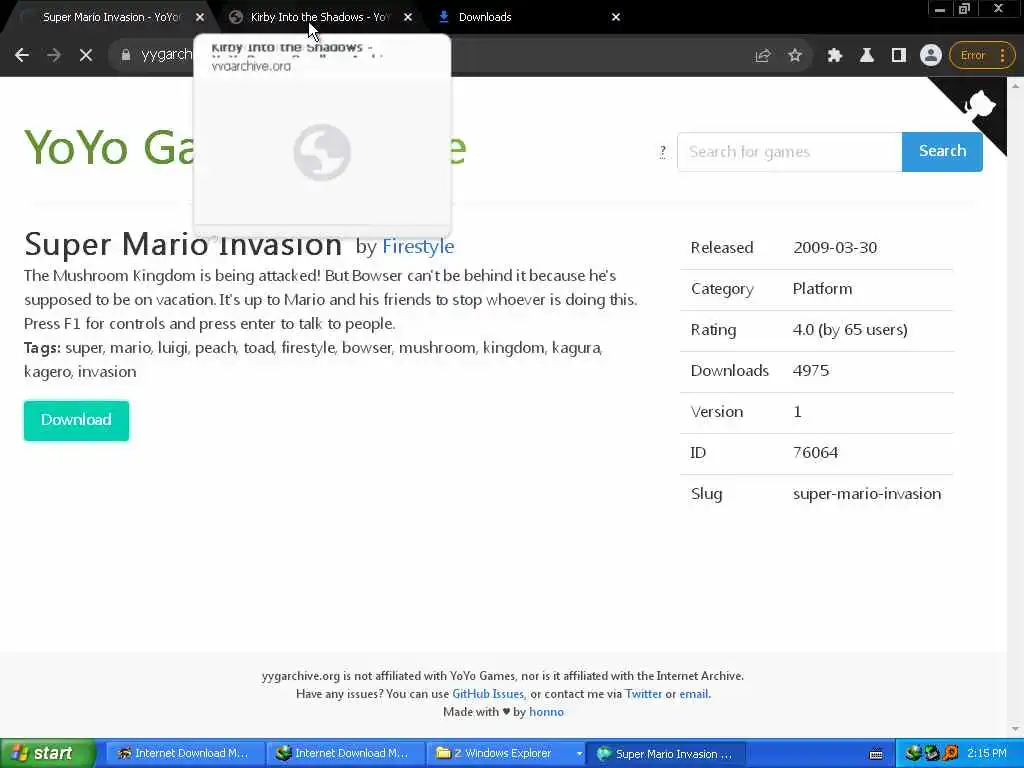Go back to the previous page

pos(22,56)
